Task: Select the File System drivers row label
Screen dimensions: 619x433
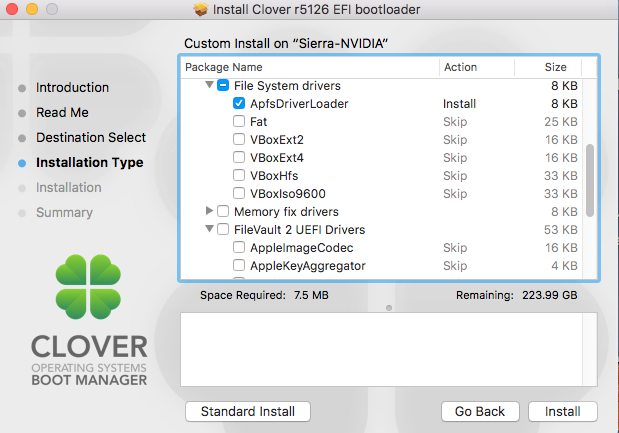Action: (x=287, y=85)
